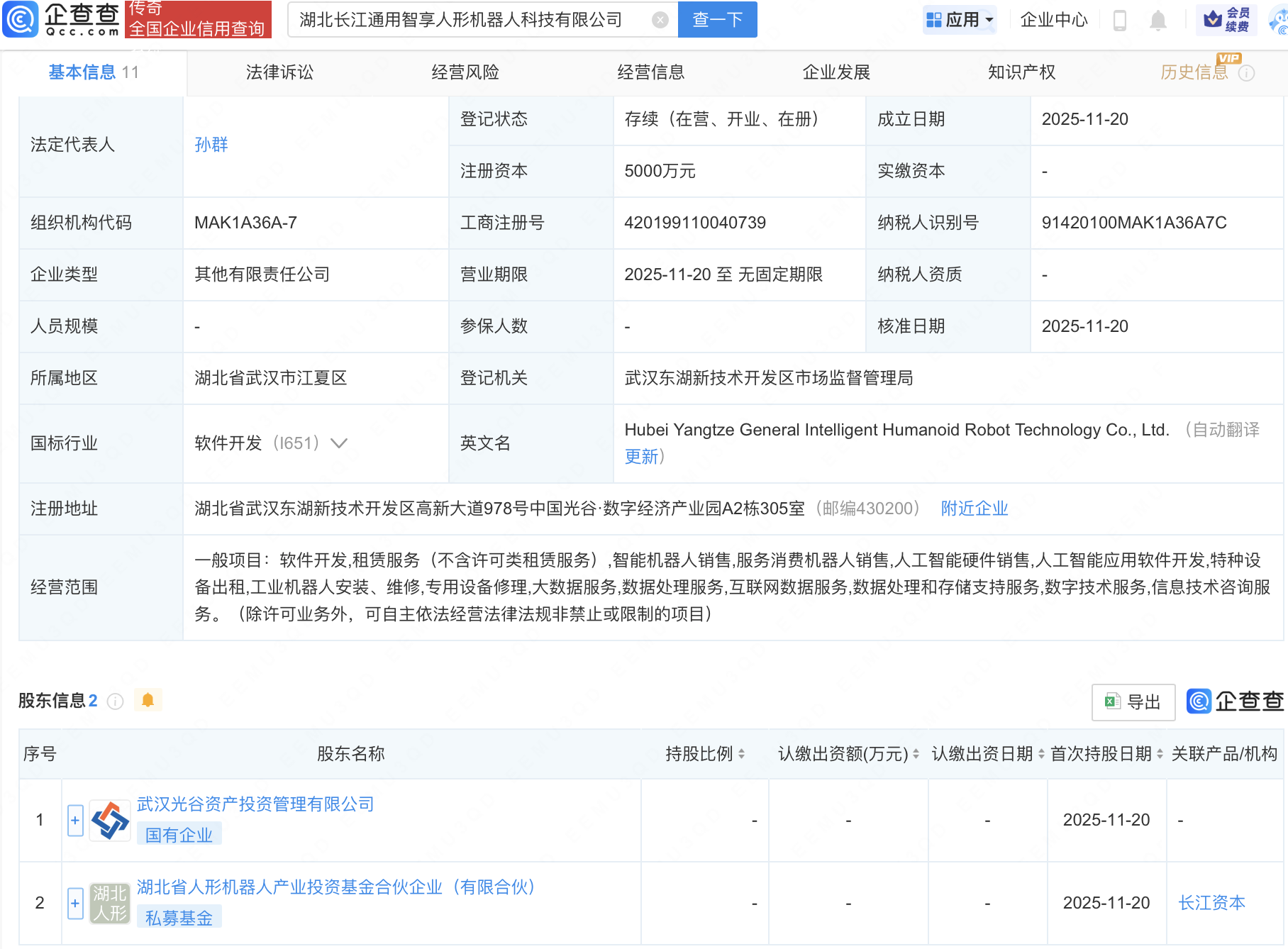This screenshot has width=1288, height=949.
Task: Sort by 认缴出资额 column
Action: [916, 754]
